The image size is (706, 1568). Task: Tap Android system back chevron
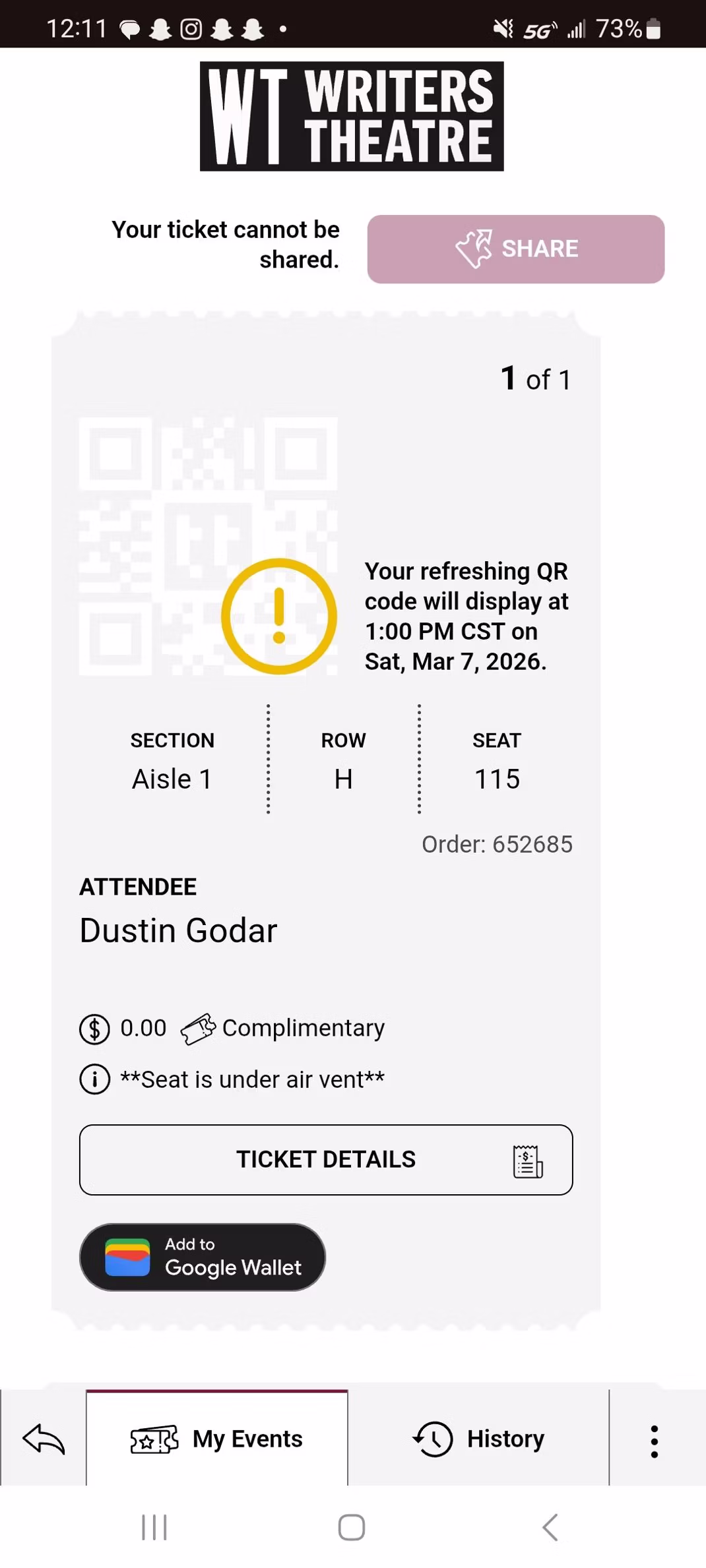[550, 1527]
